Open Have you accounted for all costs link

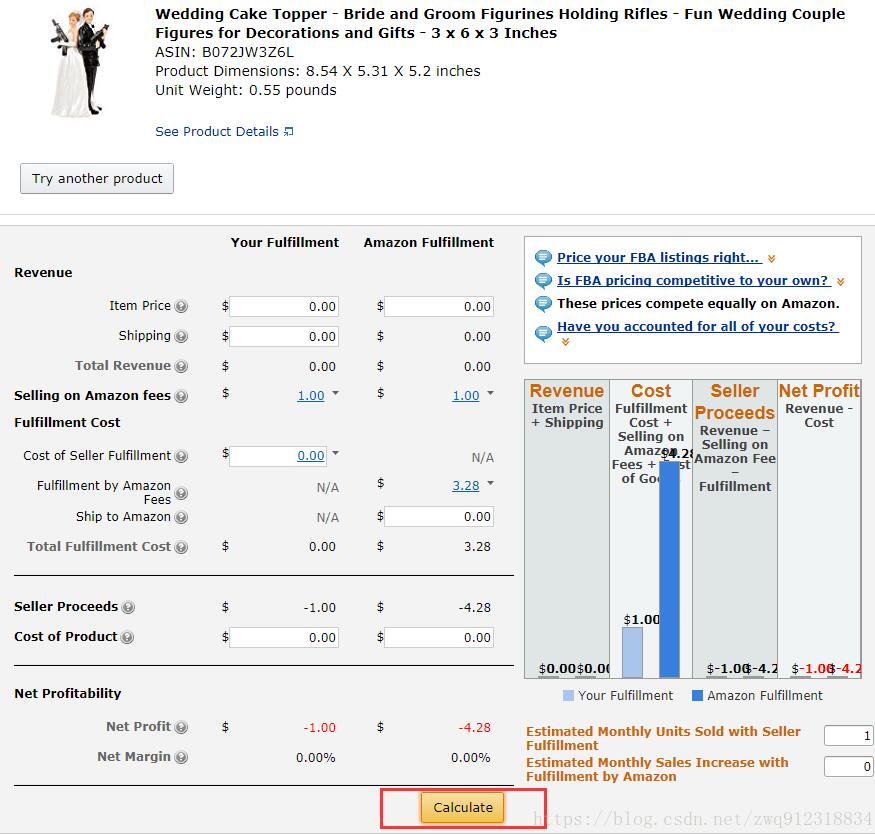coord(698,326)
